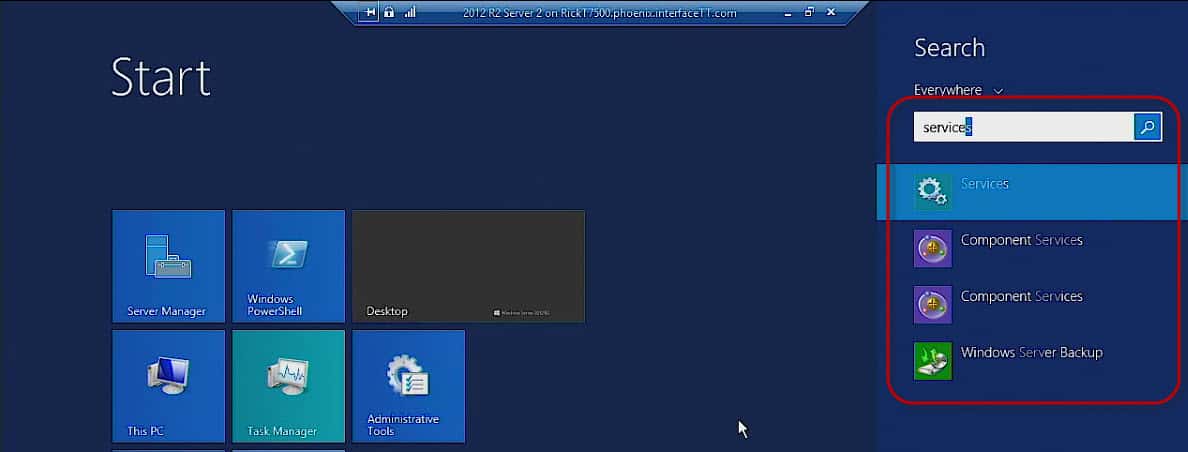Launch the Windows PowerShell tile

point(289,267)
